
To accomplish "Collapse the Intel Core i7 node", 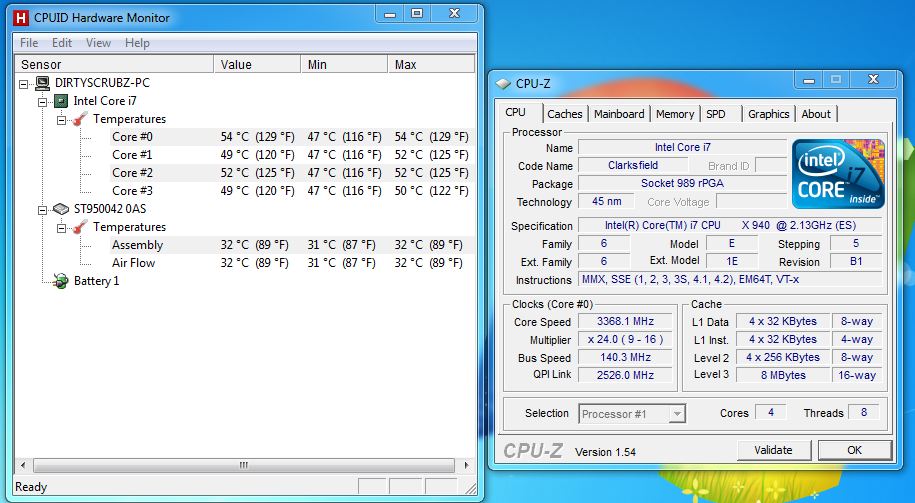I will coord(43,102).
